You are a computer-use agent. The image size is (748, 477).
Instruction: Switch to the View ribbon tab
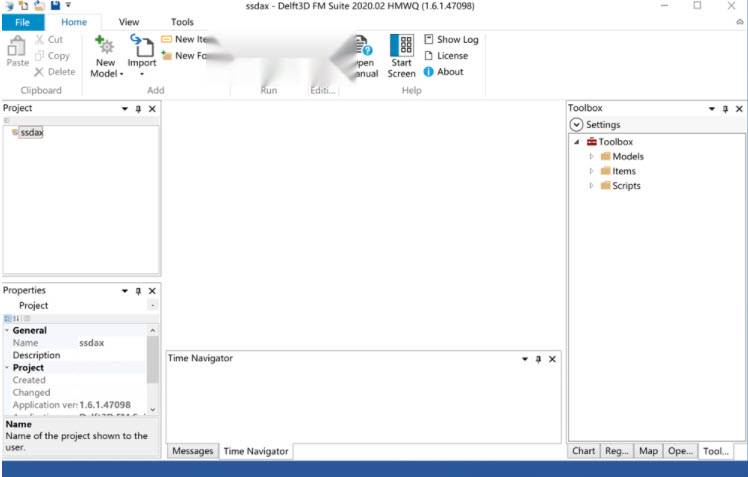click(129, 22)
